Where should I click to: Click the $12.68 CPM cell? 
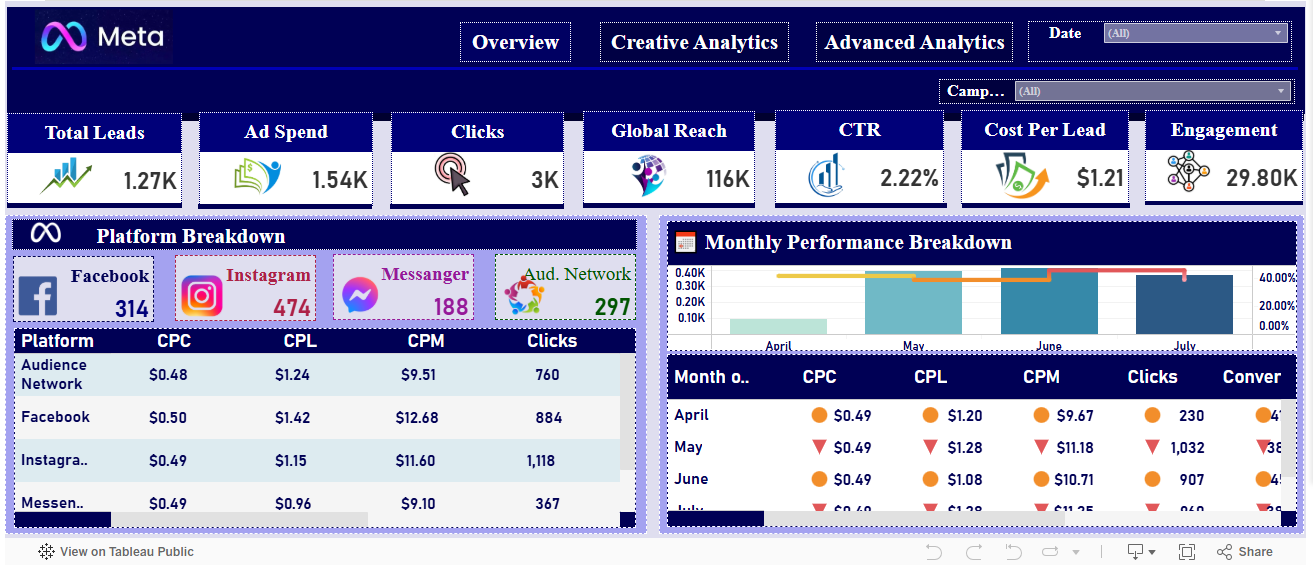click(417, 418)
